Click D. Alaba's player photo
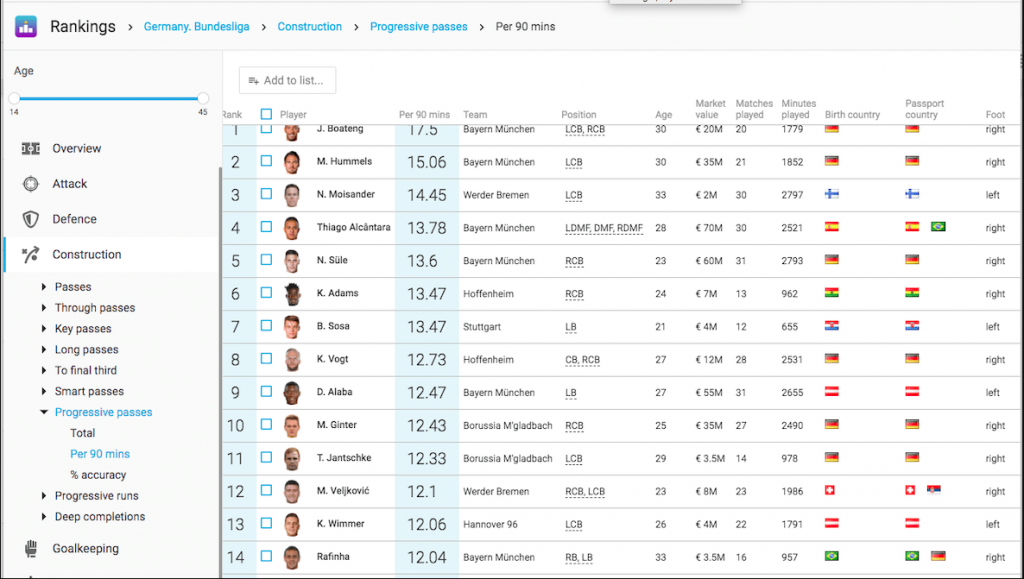1024x579 pixels. point(292,392)
